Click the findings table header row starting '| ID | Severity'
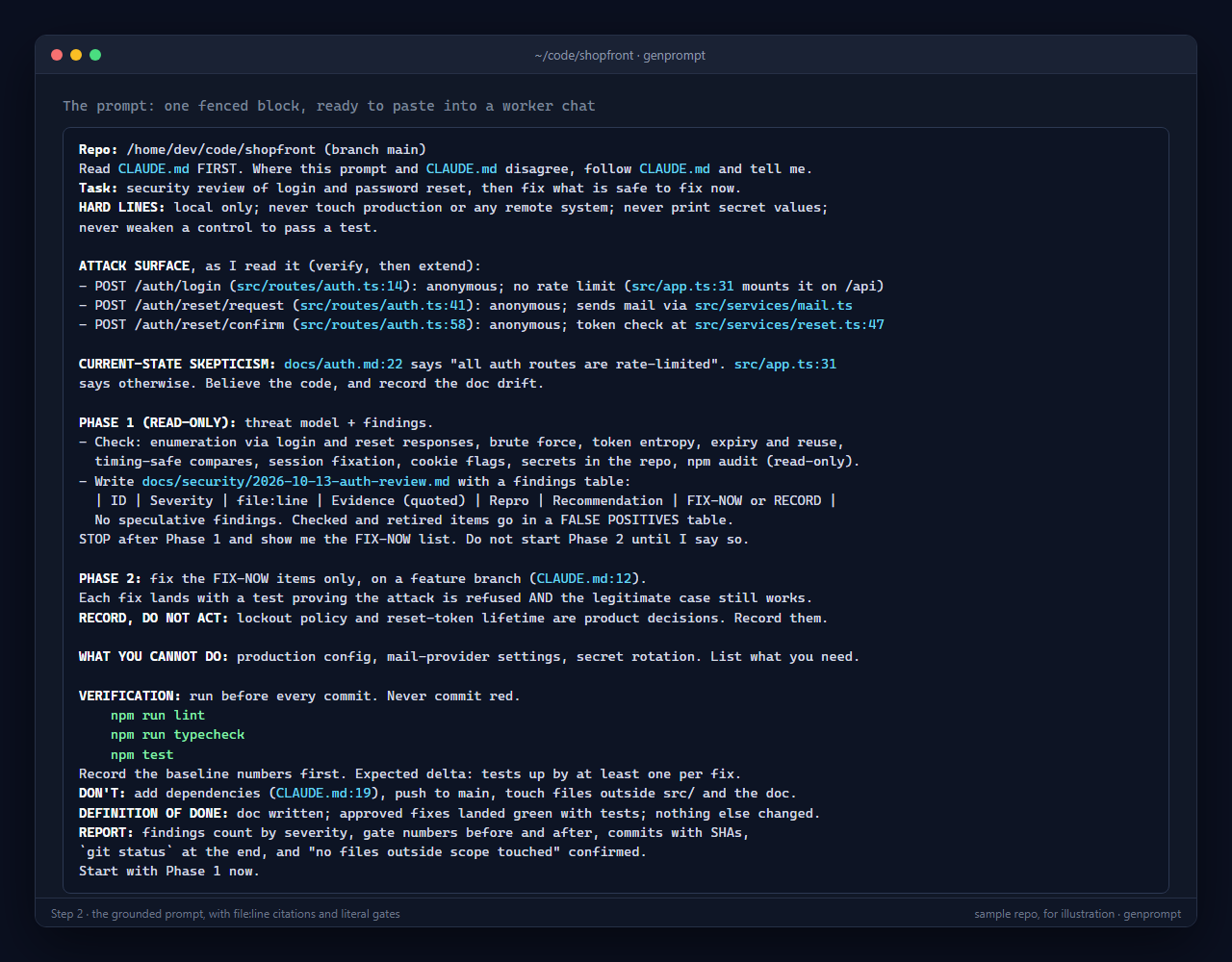 pos(466,500)
